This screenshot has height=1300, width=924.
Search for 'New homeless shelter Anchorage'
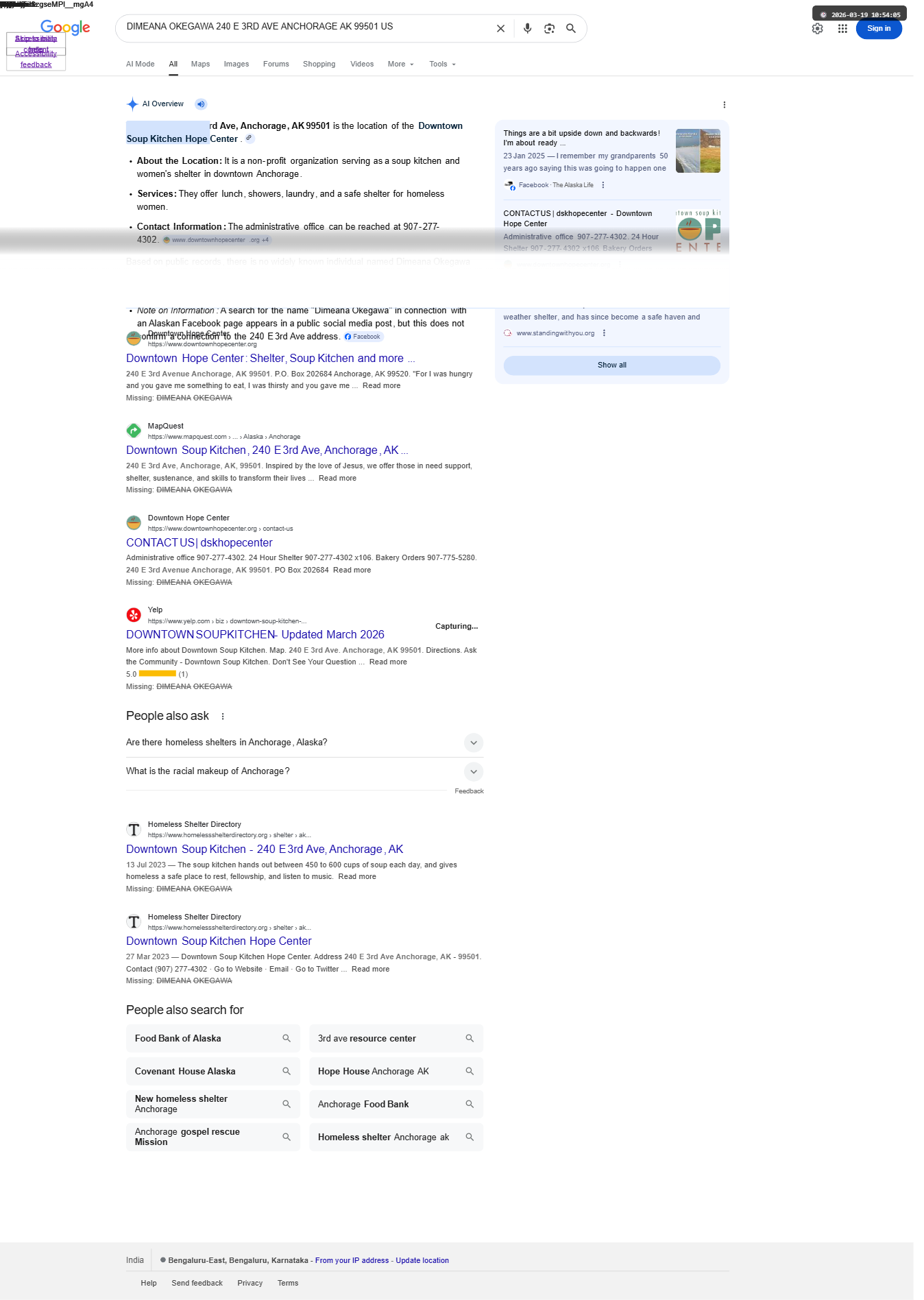coord(213,1105)
